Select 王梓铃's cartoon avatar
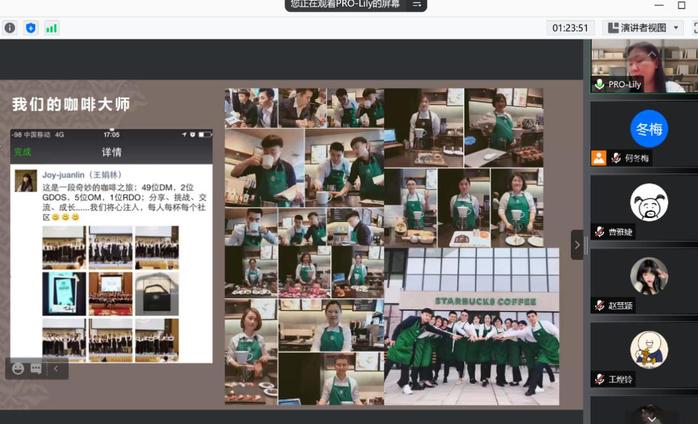The height and width of the screenshot is (424, 698). pyautogui.click(x=649, y=350)
